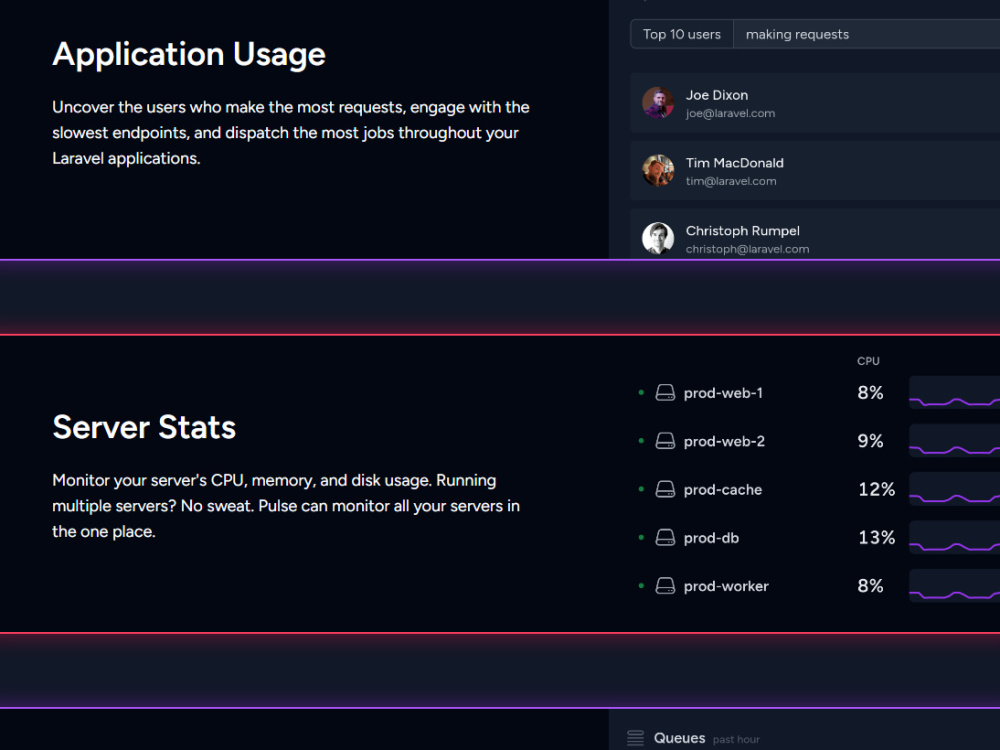Select the prod-web-1 server name
This screenshot has height=750, width=1000.
click(723, 393)
